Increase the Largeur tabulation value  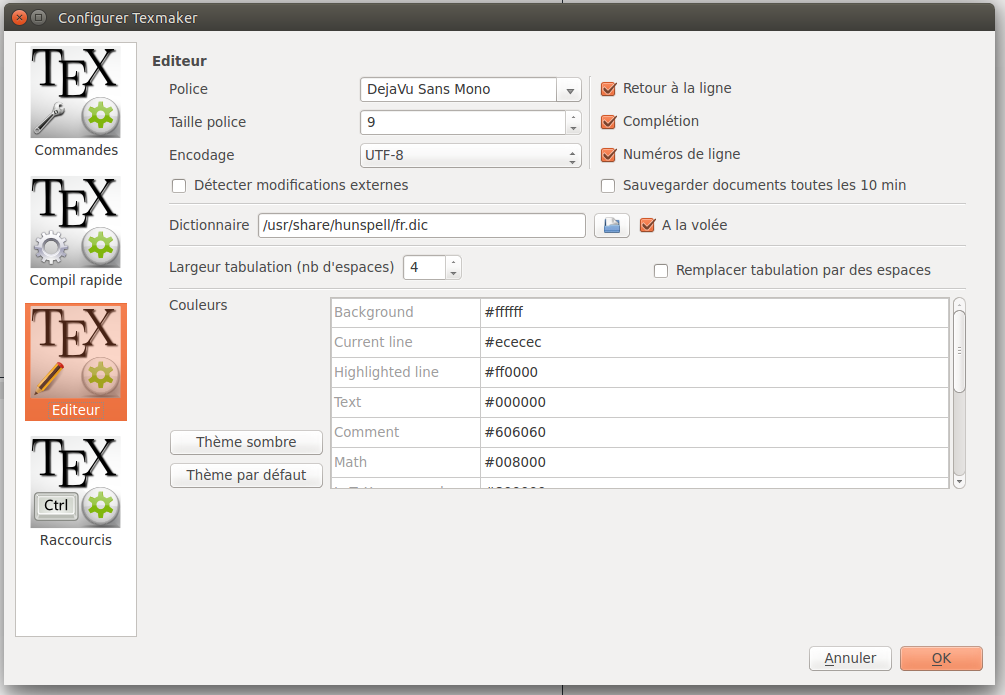pyautogui.click(x=453, y=262)
